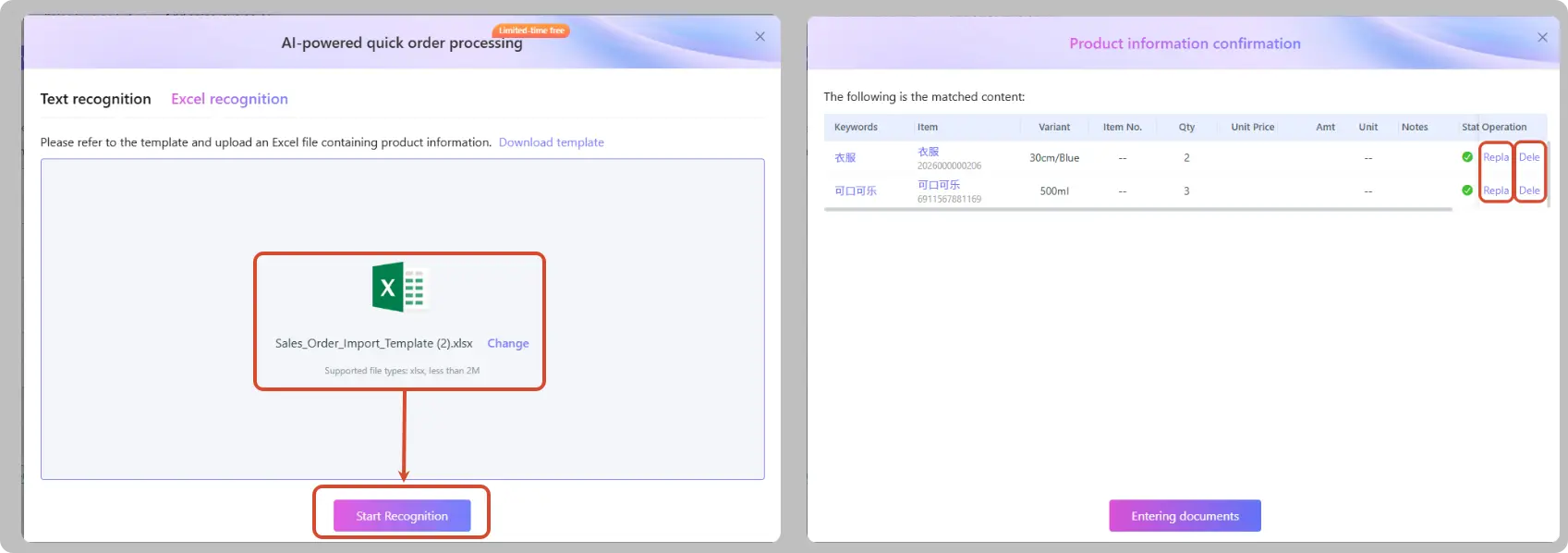Delete the 衣服 row
Viewport: 1568px width, 553px height.
pos(1529,157)
